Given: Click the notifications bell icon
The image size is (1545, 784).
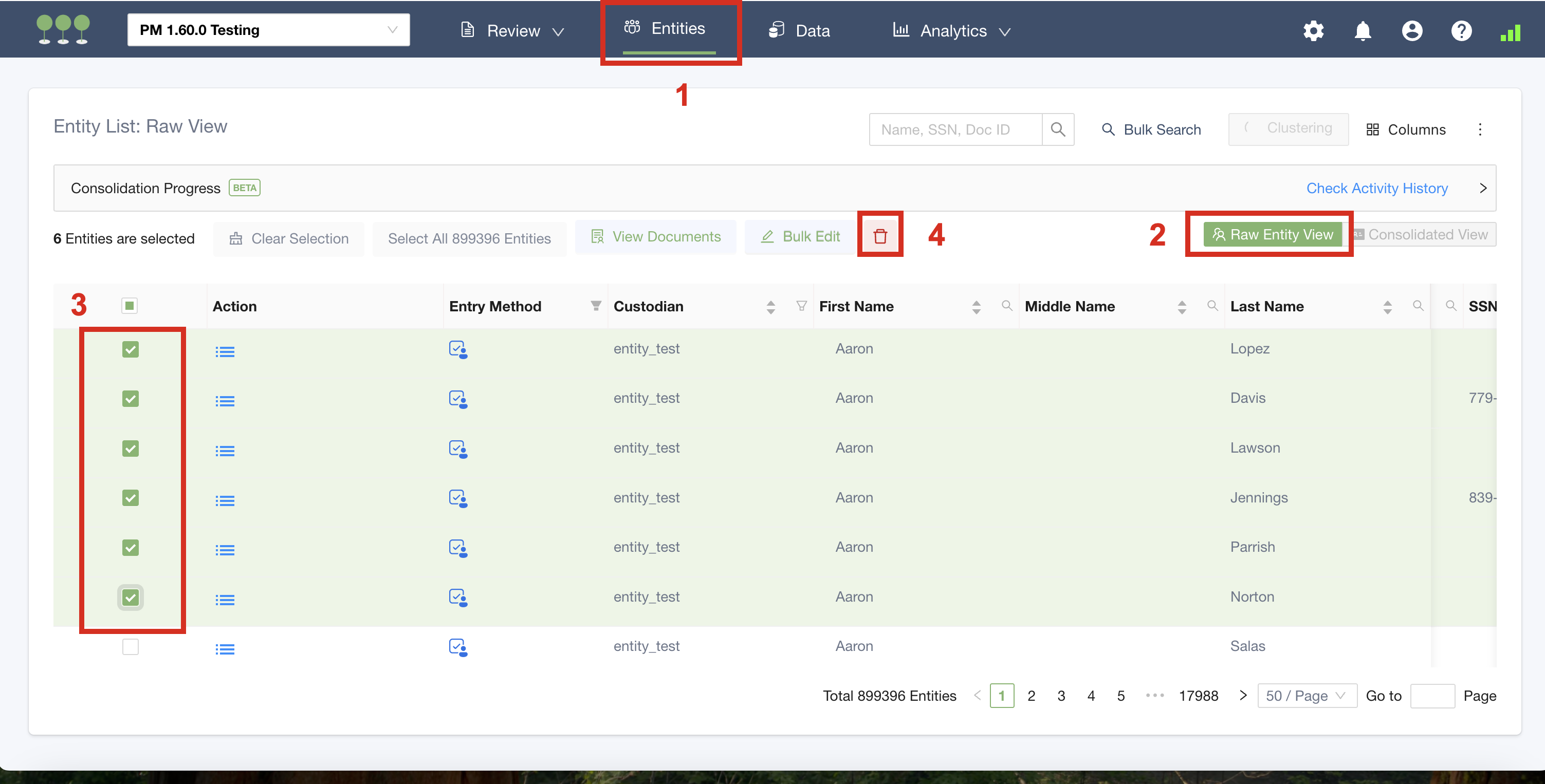Looking at the screenshot, I should (x=1363, y=31).
